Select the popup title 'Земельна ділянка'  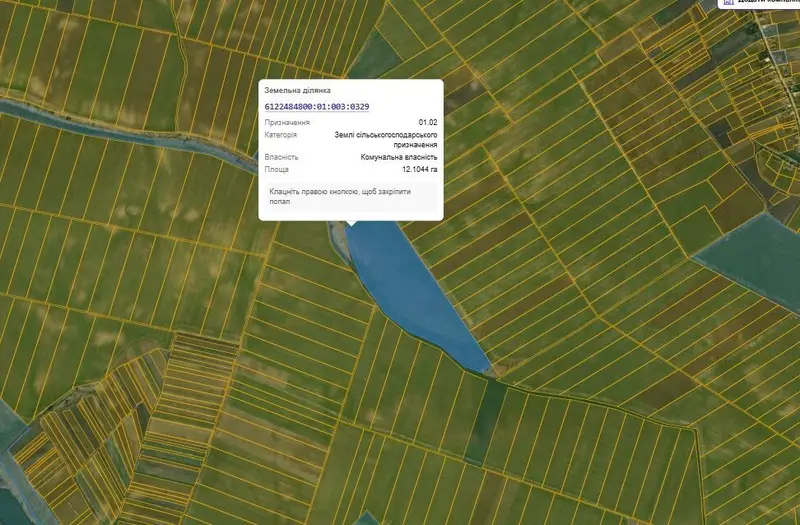coord(297,90)
